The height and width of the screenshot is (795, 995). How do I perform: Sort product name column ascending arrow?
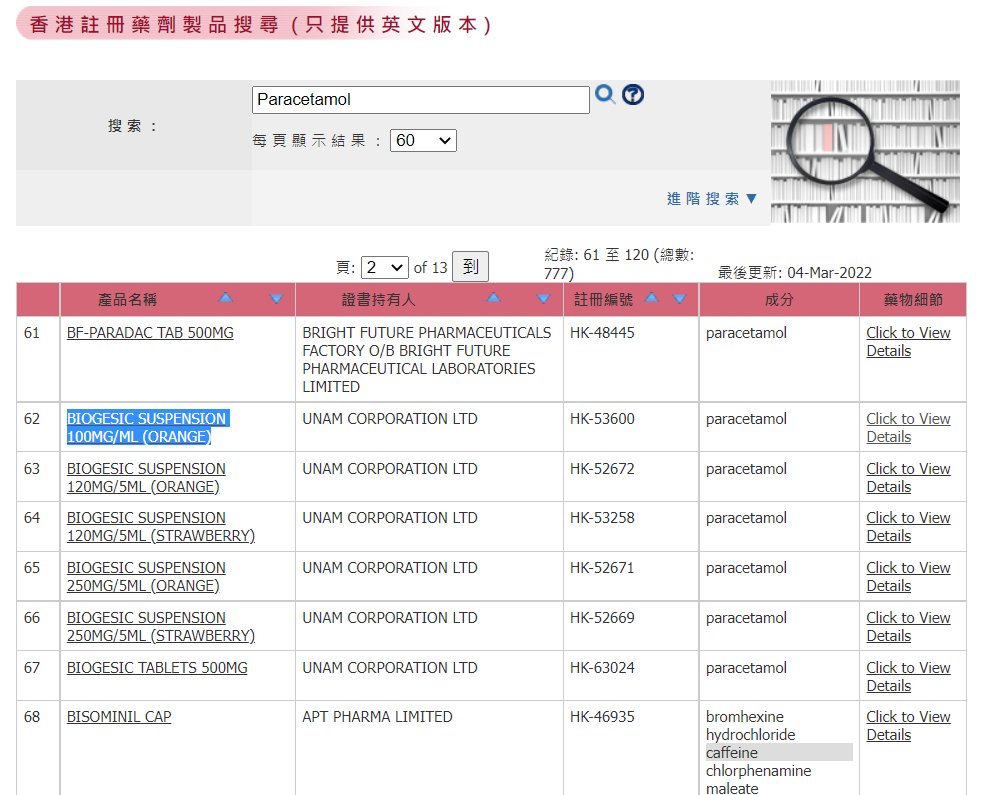[226, 299]
